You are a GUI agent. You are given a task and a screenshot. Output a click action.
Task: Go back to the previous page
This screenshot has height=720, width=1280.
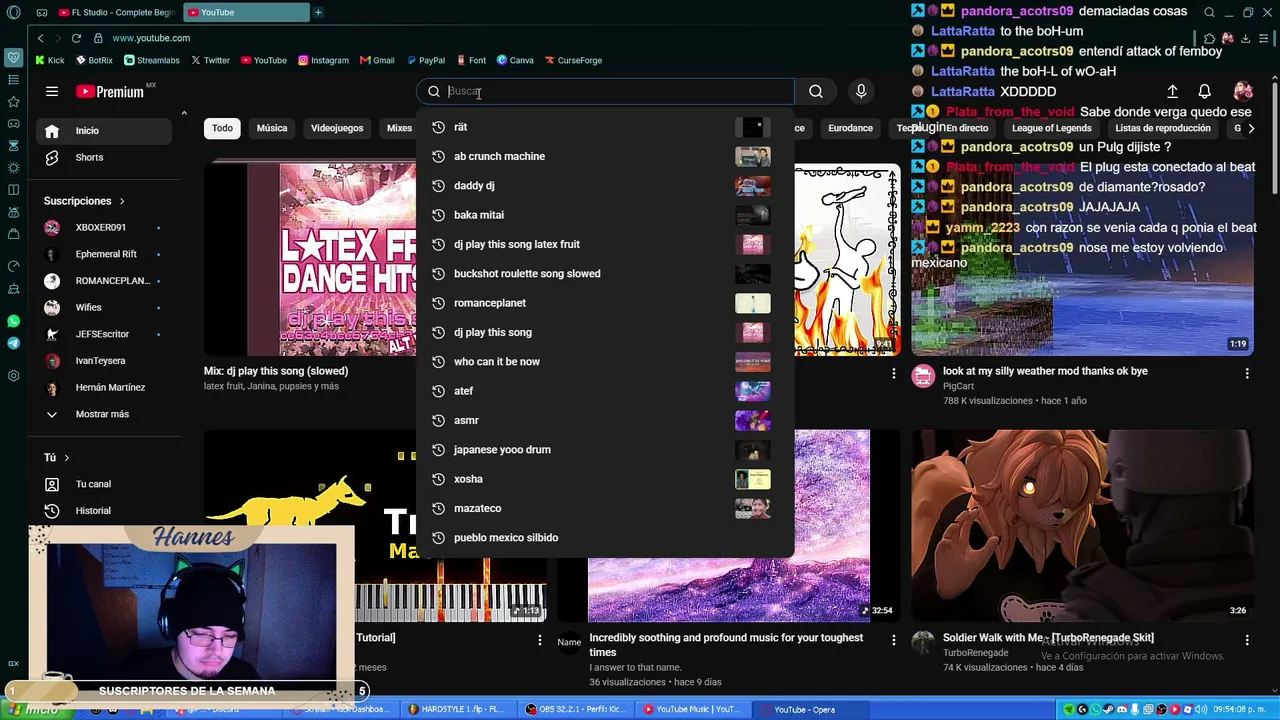point(40,38)
